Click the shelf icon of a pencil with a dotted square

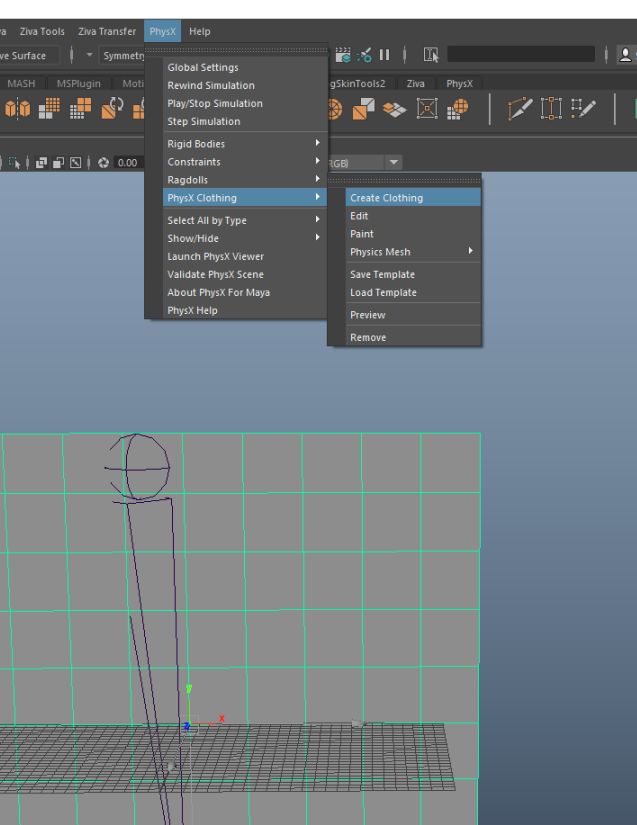583,108
